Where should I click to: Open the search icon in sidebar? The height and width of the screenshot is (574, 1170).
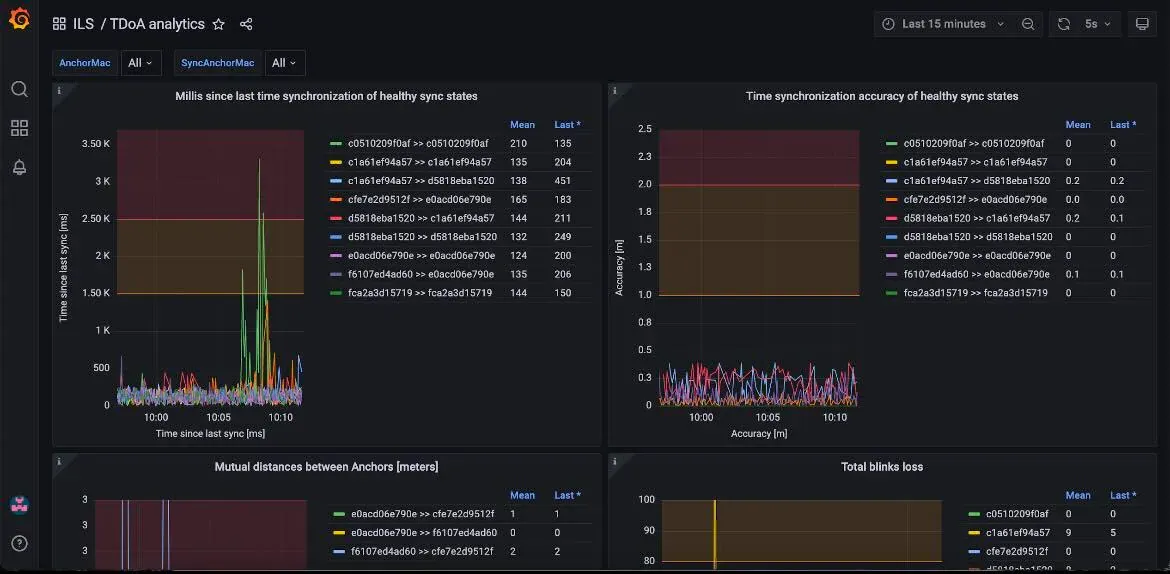[19, 90]
